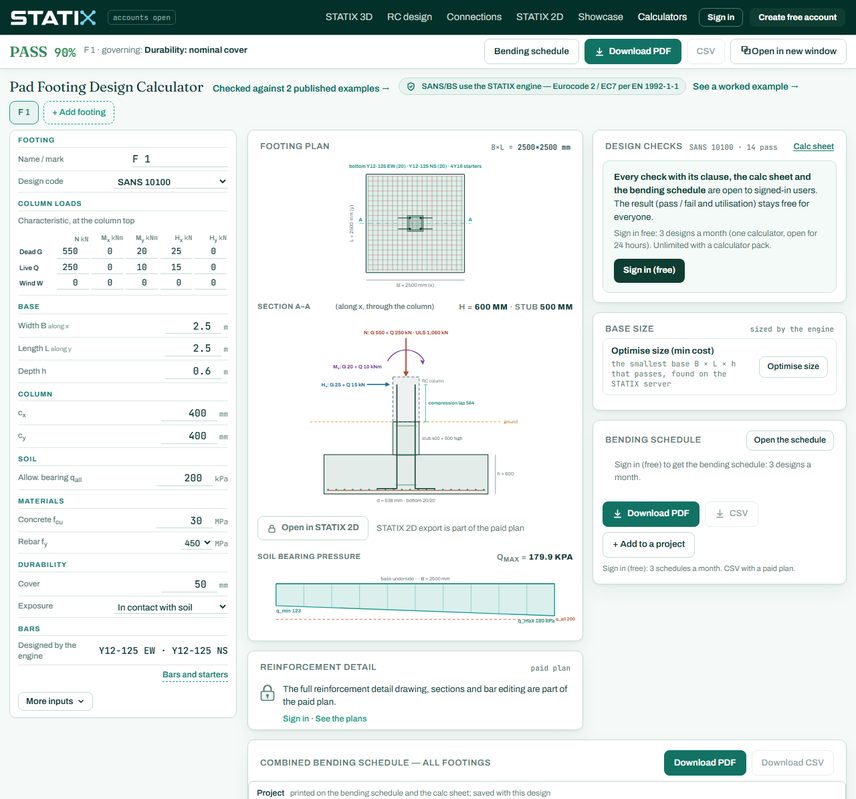Click the '179.9 KPA' value
The image size is (856, 799).
[550, 557]
